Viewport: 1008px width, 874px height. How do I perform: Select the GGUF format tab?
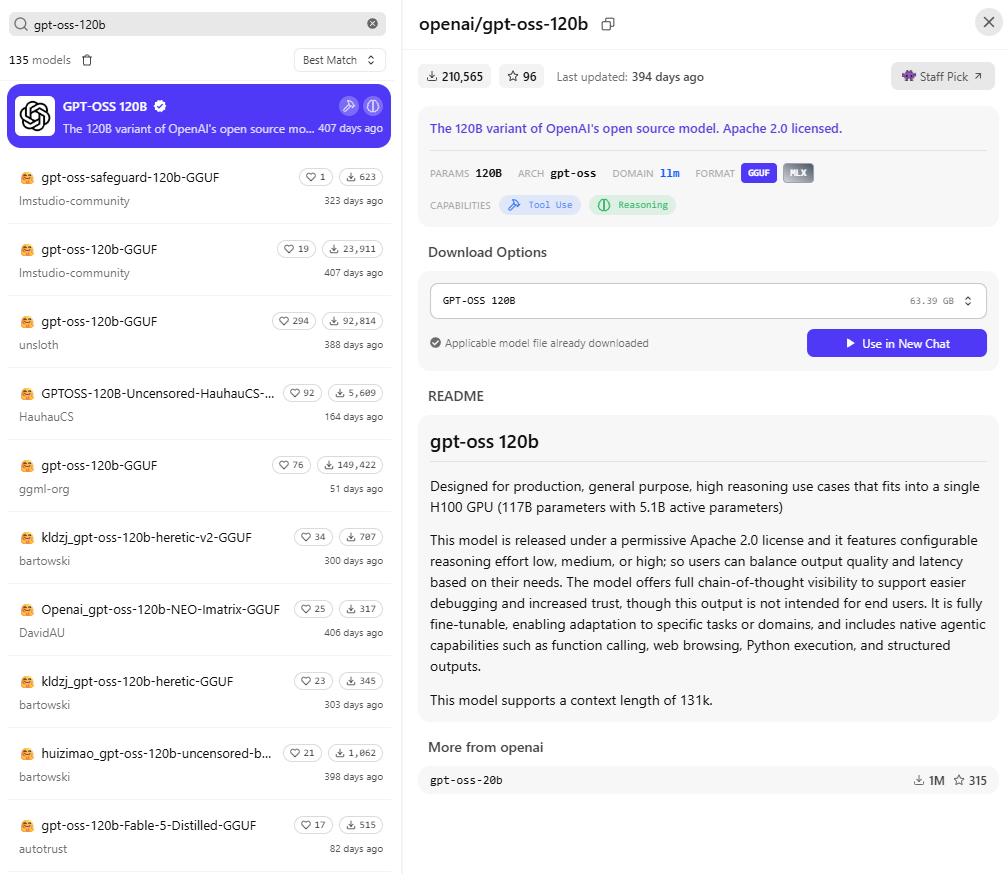click(x=759, y=173)
